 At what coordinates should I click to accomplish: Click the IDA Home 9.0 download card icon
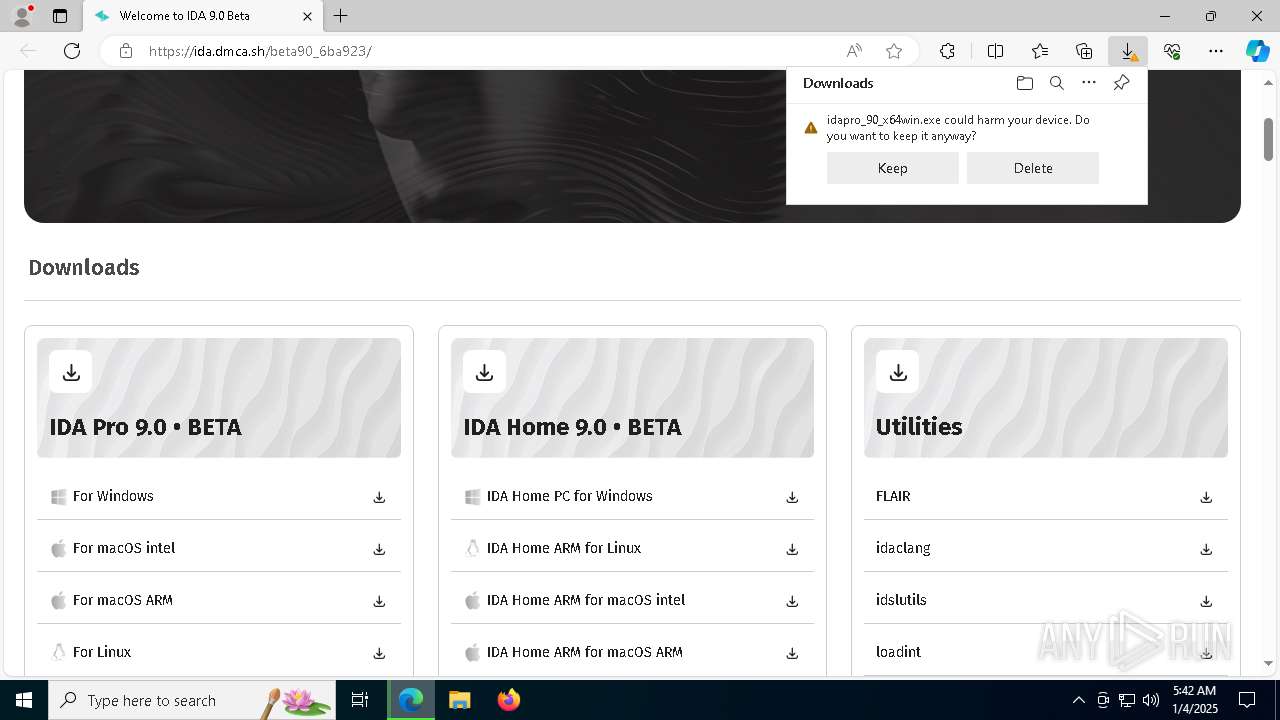[x=485, y=372]
